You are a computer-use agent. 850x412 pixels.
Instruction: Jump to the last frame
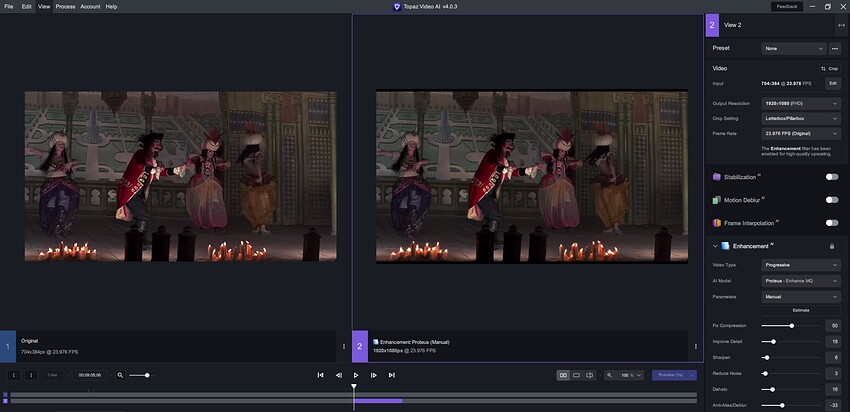click(391, 375)
